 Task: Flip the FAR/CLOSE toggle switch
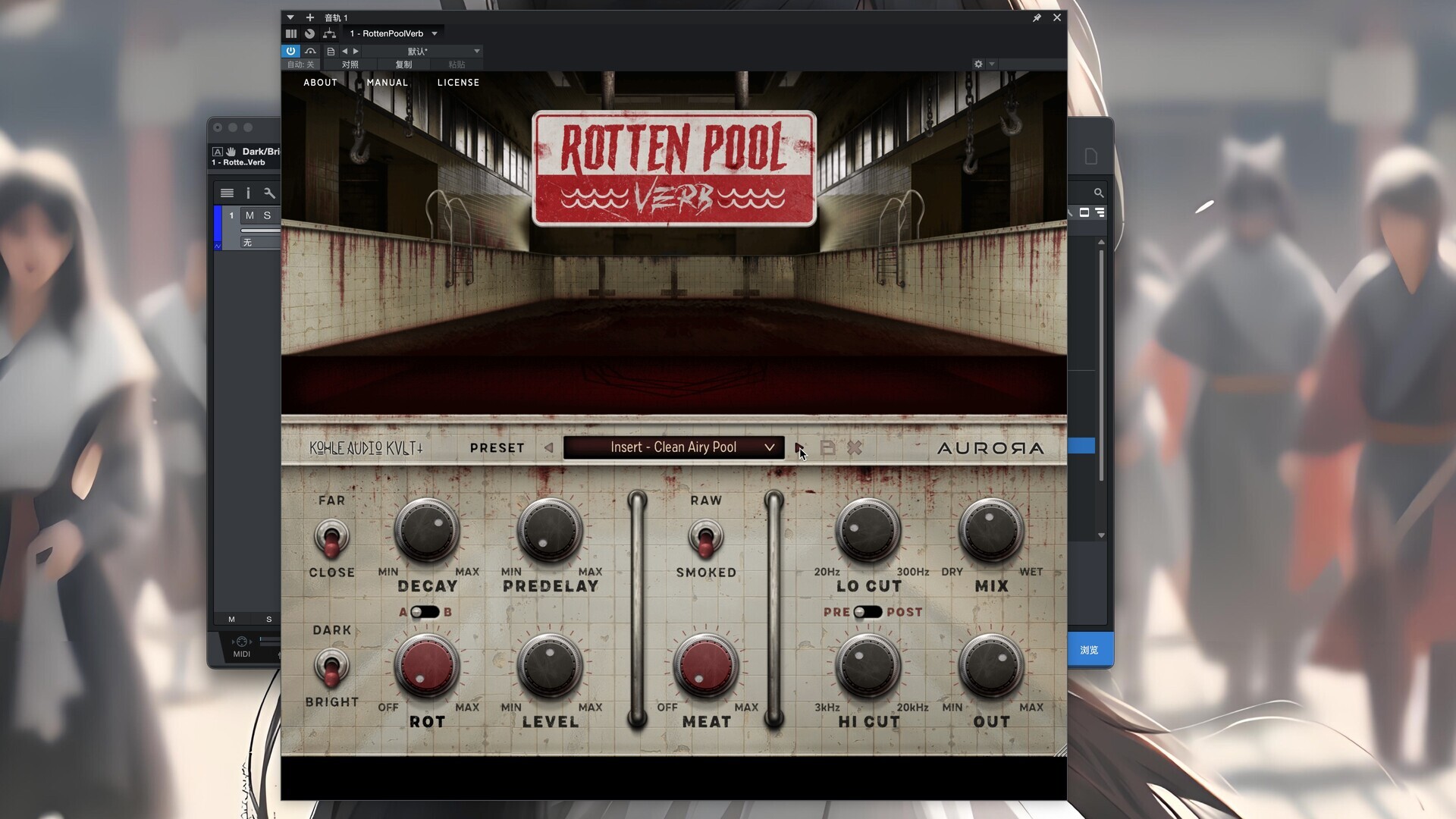coord(331,537)
